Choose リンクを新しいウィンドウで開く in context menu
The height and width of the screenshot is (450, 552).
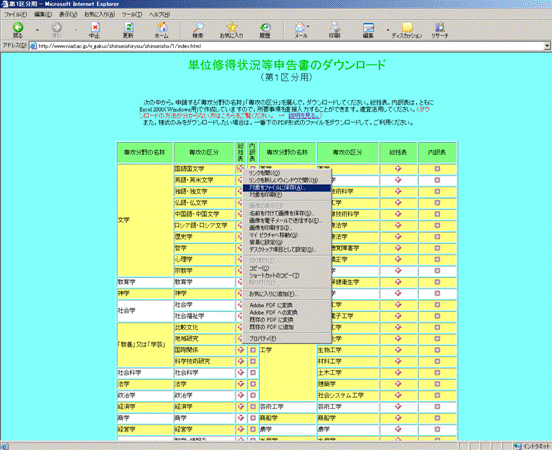point(287,180)
